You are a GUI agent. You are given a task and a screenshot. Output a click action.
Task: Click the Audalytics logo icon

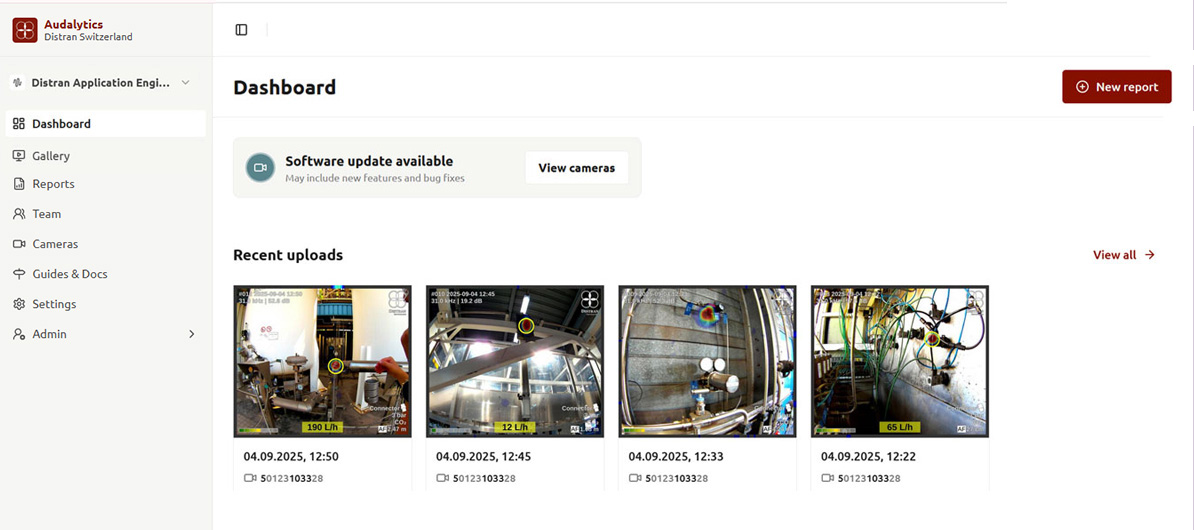[25, 30]
